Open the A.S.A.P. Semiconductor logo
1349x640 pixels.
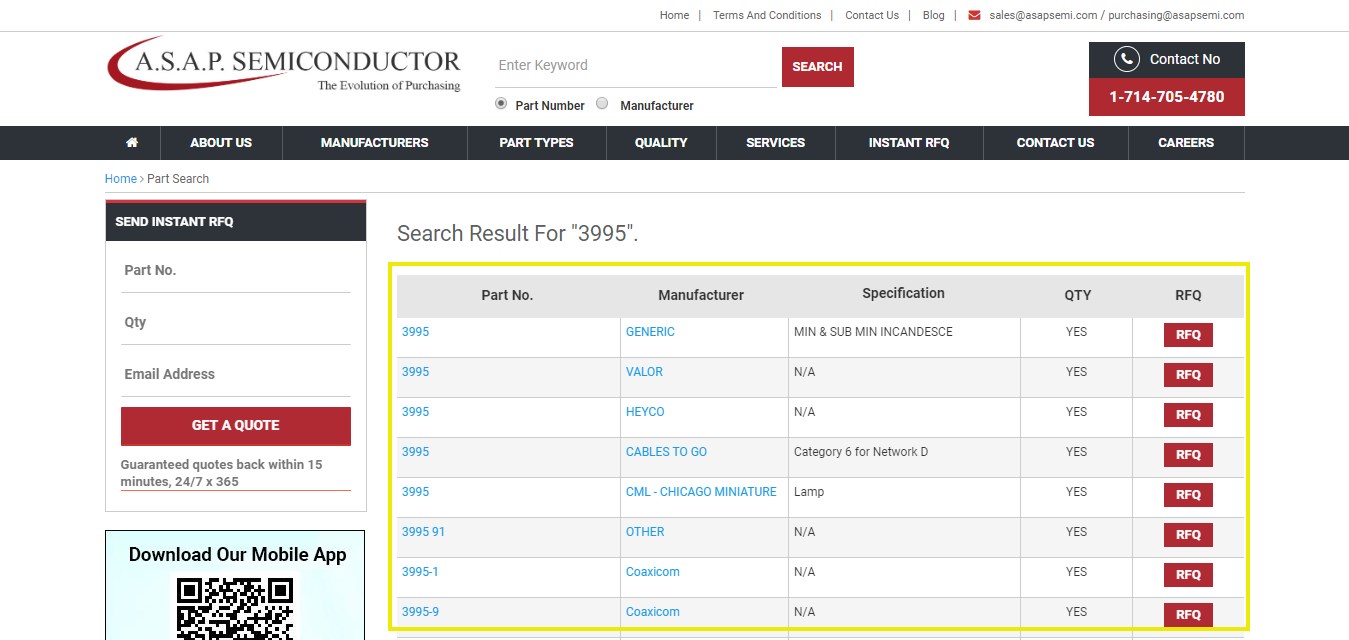point(284,65)
